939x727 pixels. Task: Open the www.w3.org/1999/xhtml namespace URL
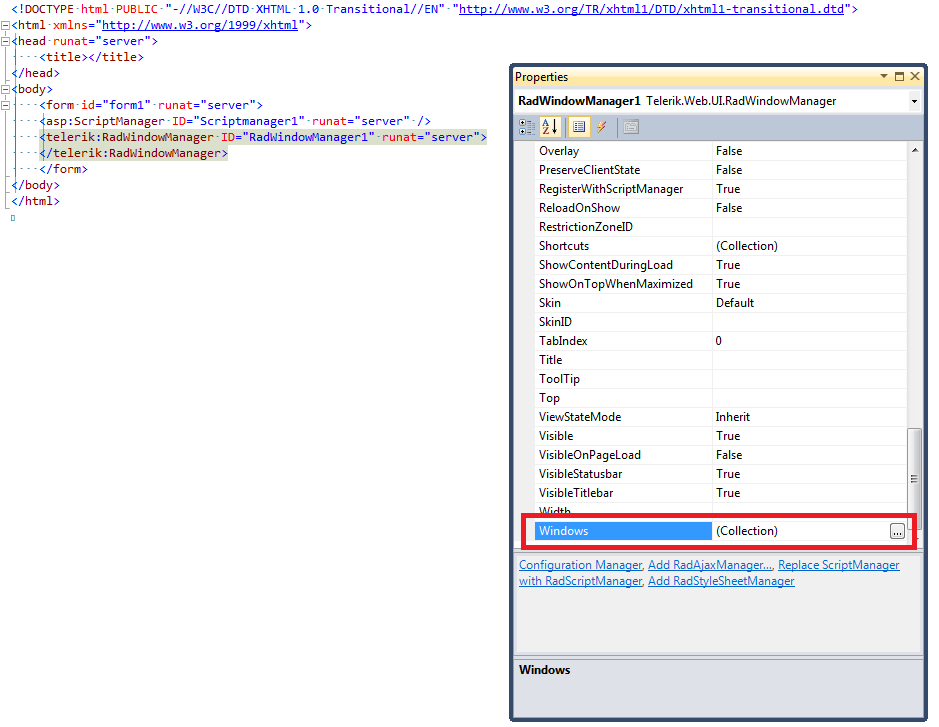click(x=200, y=25)
